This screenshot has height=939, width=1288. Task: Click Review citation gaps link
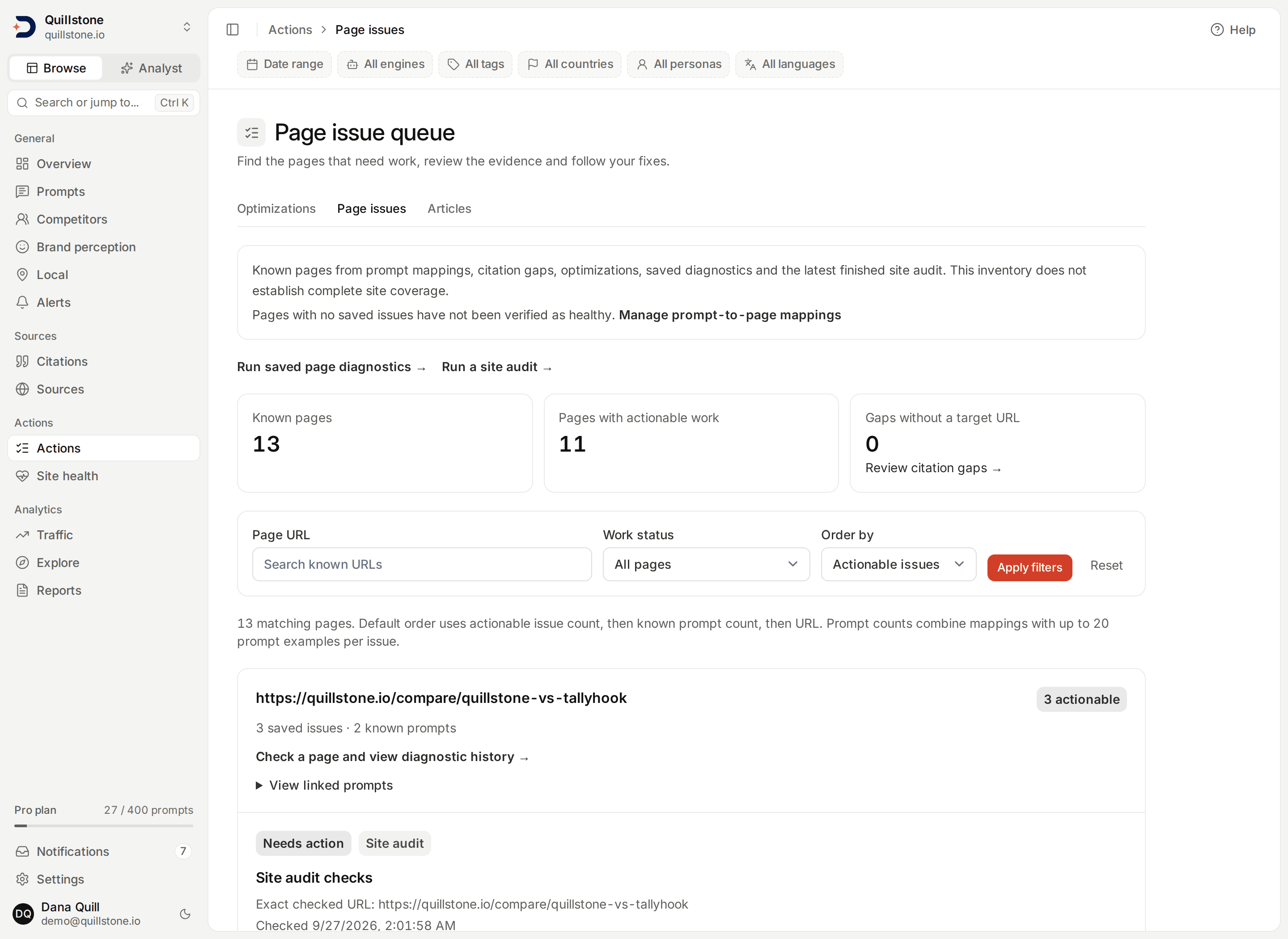coord(933,468)
